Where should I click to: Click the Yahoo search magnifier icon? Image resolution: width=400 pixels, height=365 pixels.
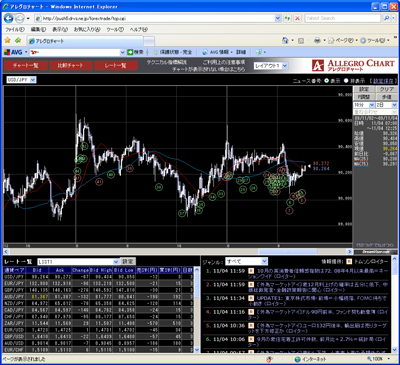click(387, 18)
